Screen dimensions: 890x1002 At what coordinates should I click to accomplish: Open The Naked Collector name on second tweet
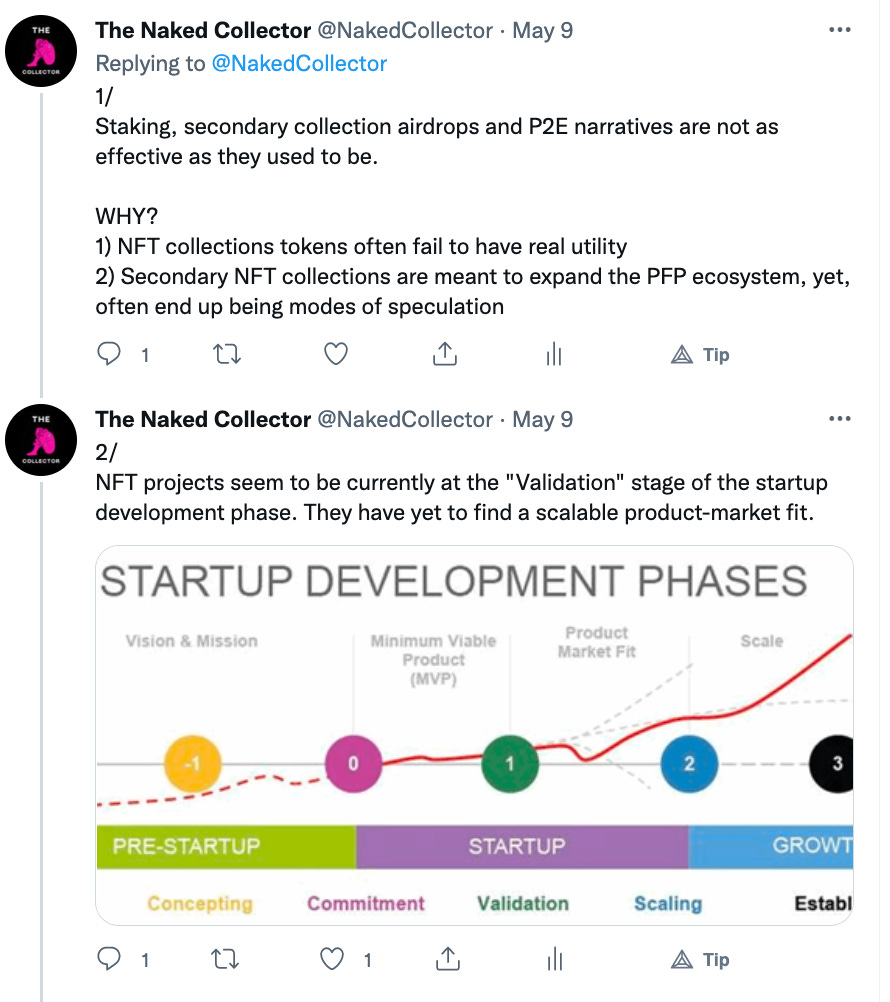point(203,419)
